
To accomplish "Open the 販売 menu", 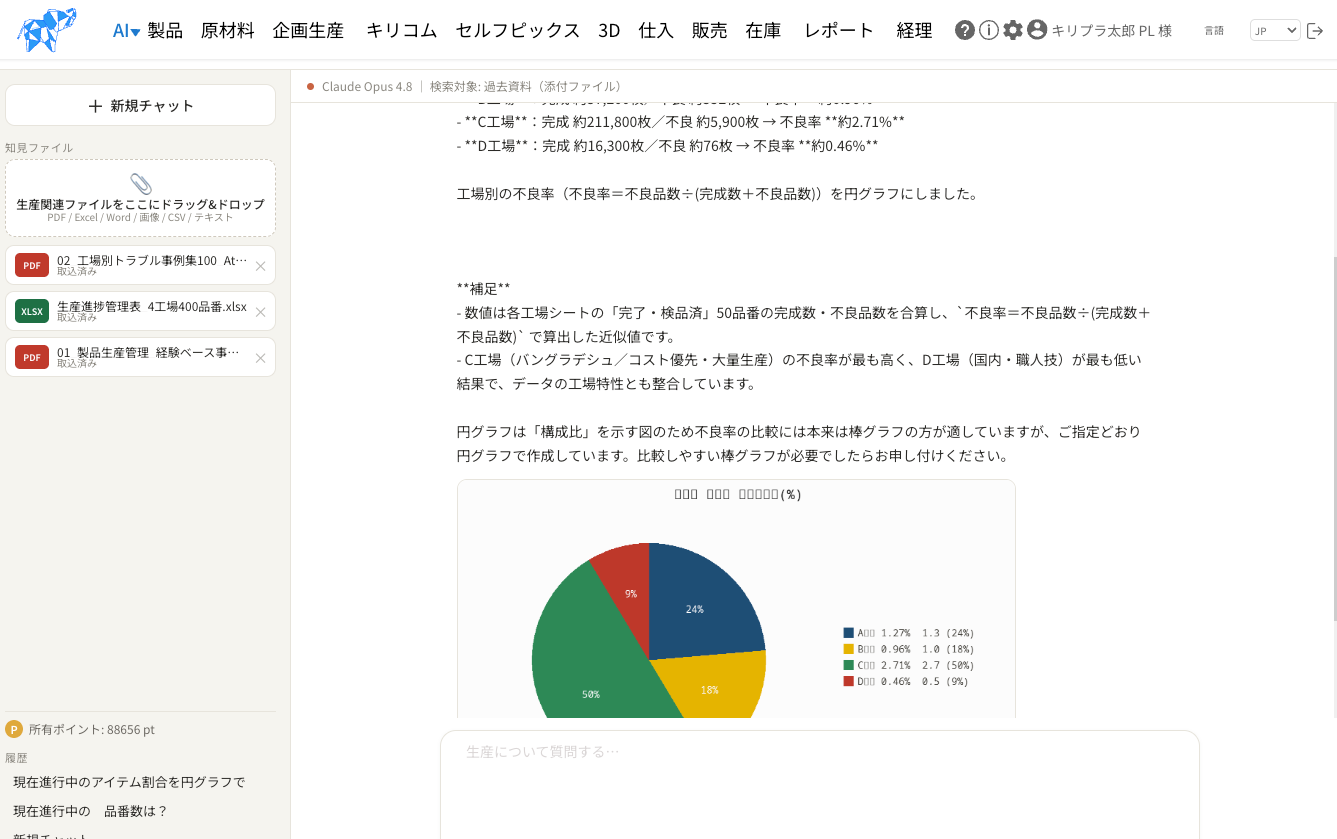I will (x=710, y=31).
